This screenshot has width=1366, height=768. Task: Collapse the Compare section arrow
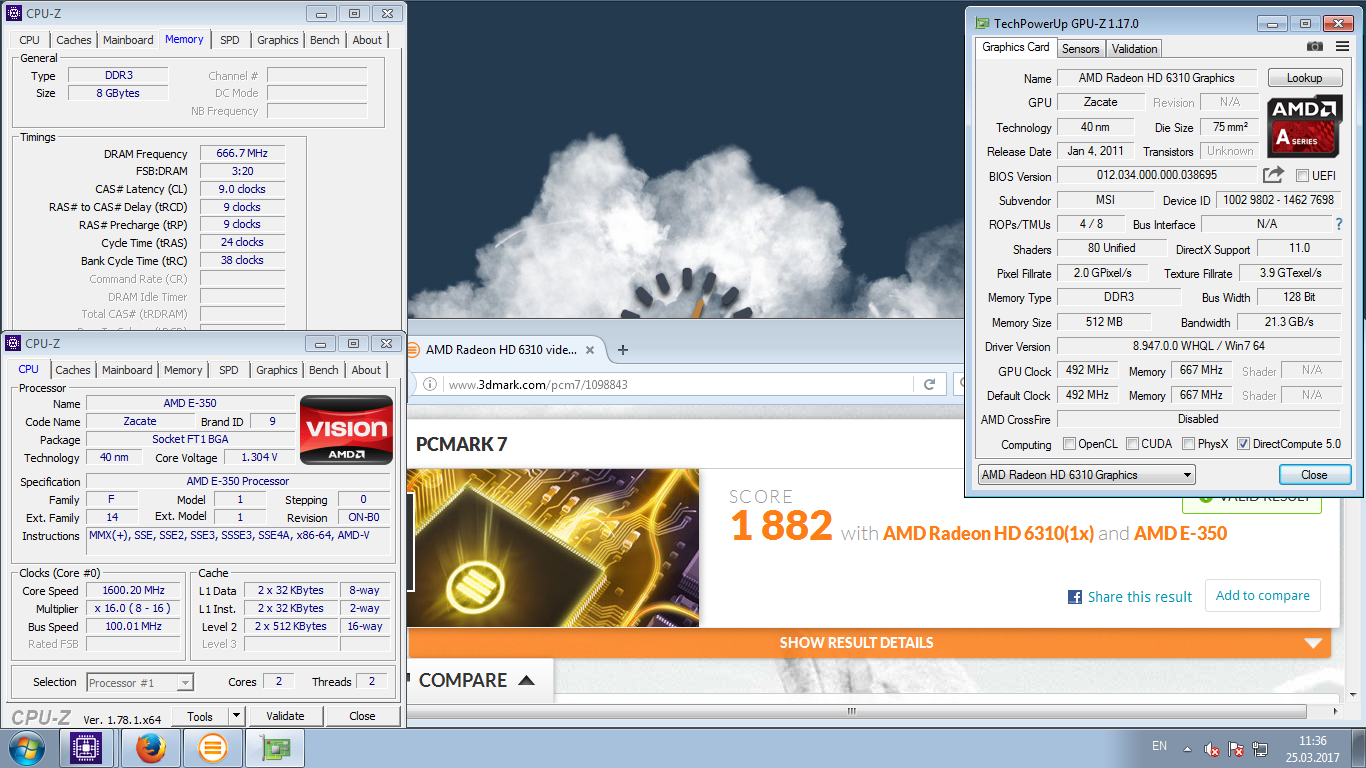point(526,681)
